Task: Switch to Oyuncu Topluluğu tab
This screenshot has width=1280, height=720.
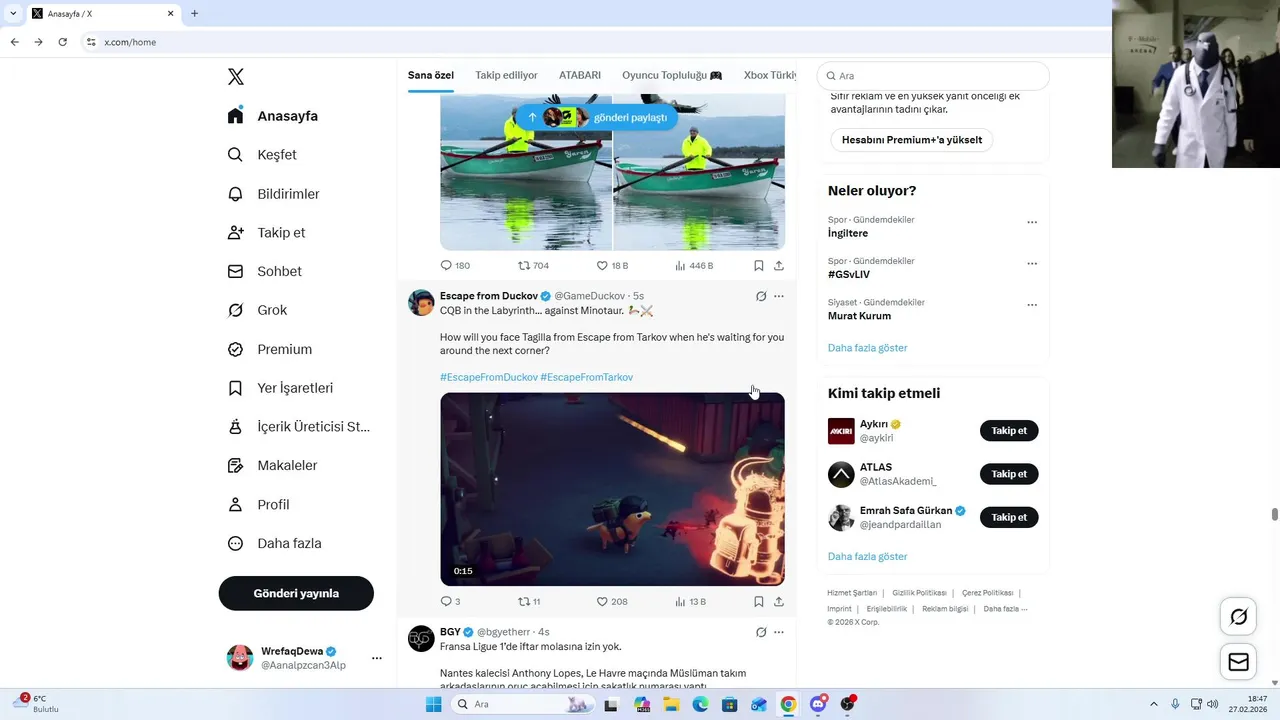Action: click(672, 76)
